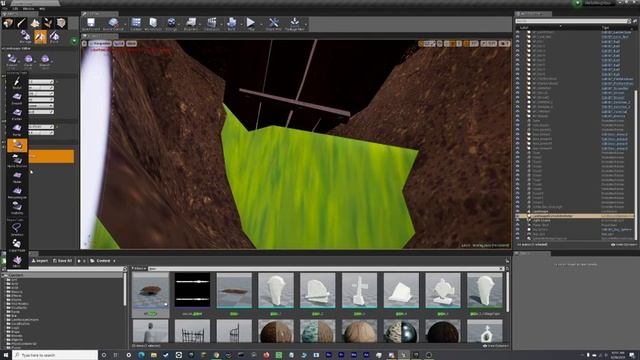Image resolution: width=640 pixels, height=360 pixels.
Task: Open the viewport Show dropdown
Action: 131,43
